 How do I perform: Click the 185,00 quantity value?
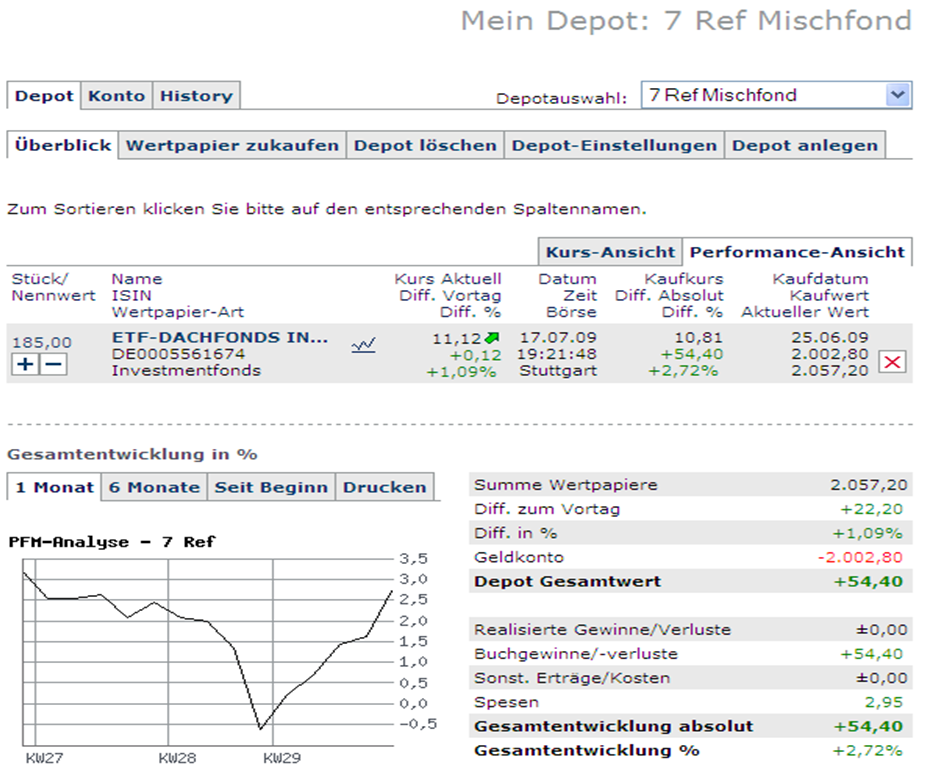coord(42,342)
